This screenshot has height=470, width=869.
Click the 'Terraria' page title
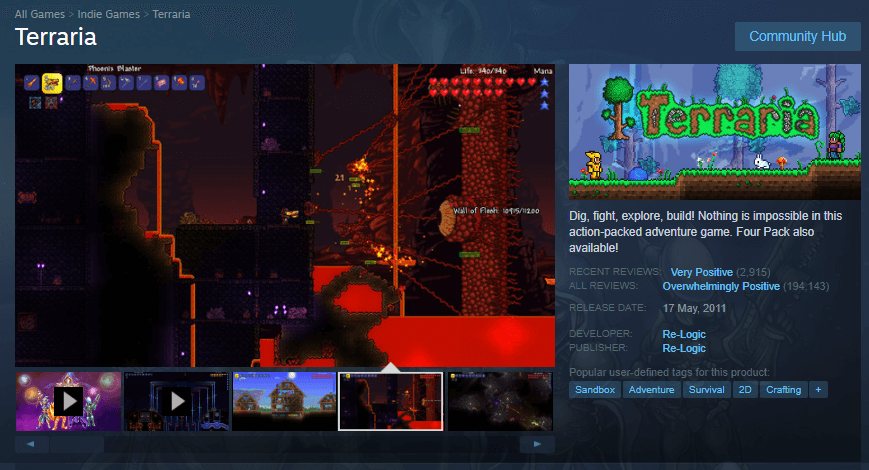point(55,37)
